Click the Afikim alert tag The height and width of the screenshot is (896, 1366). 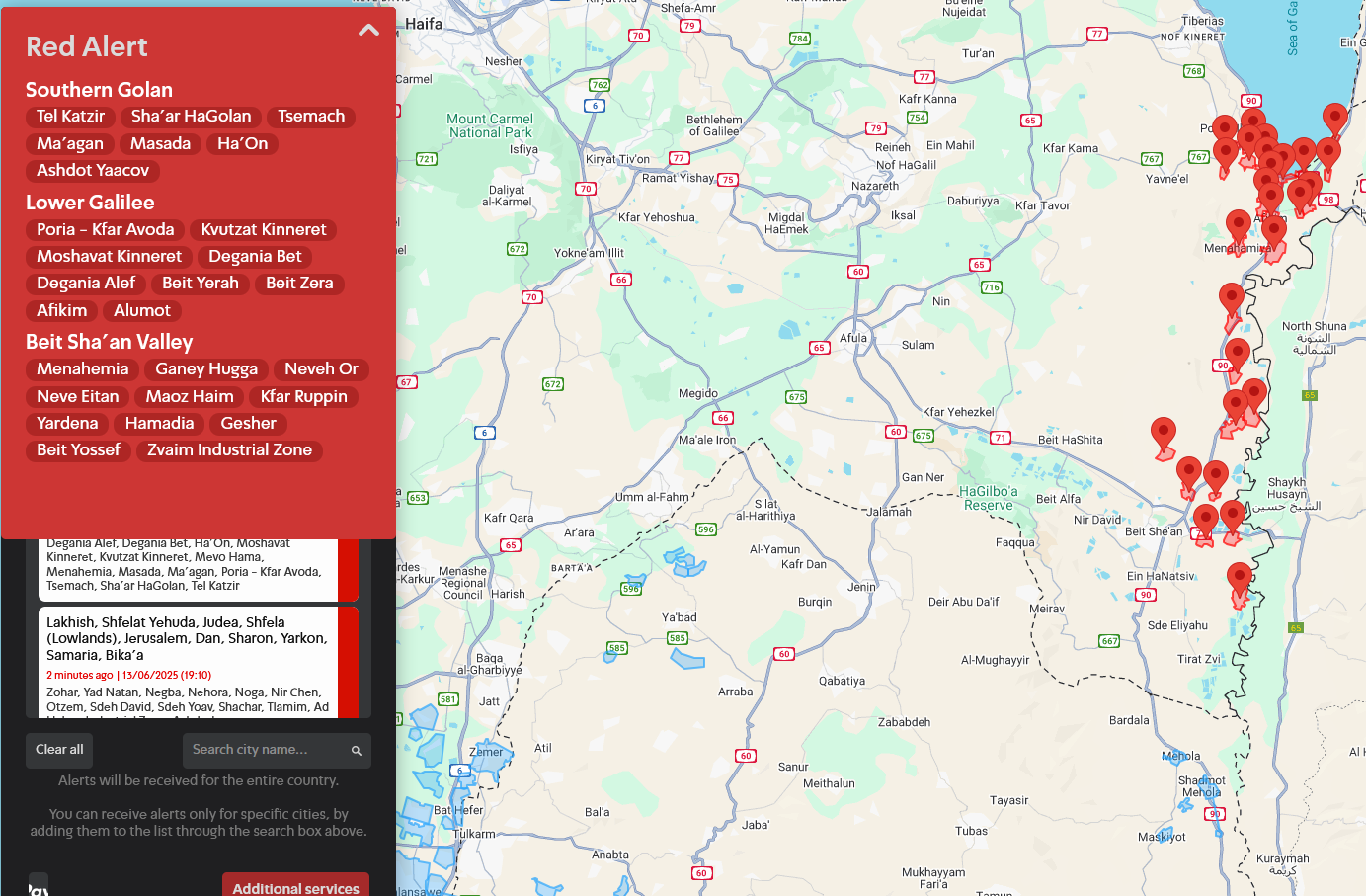pyautogui.click(x=62, y=311)
